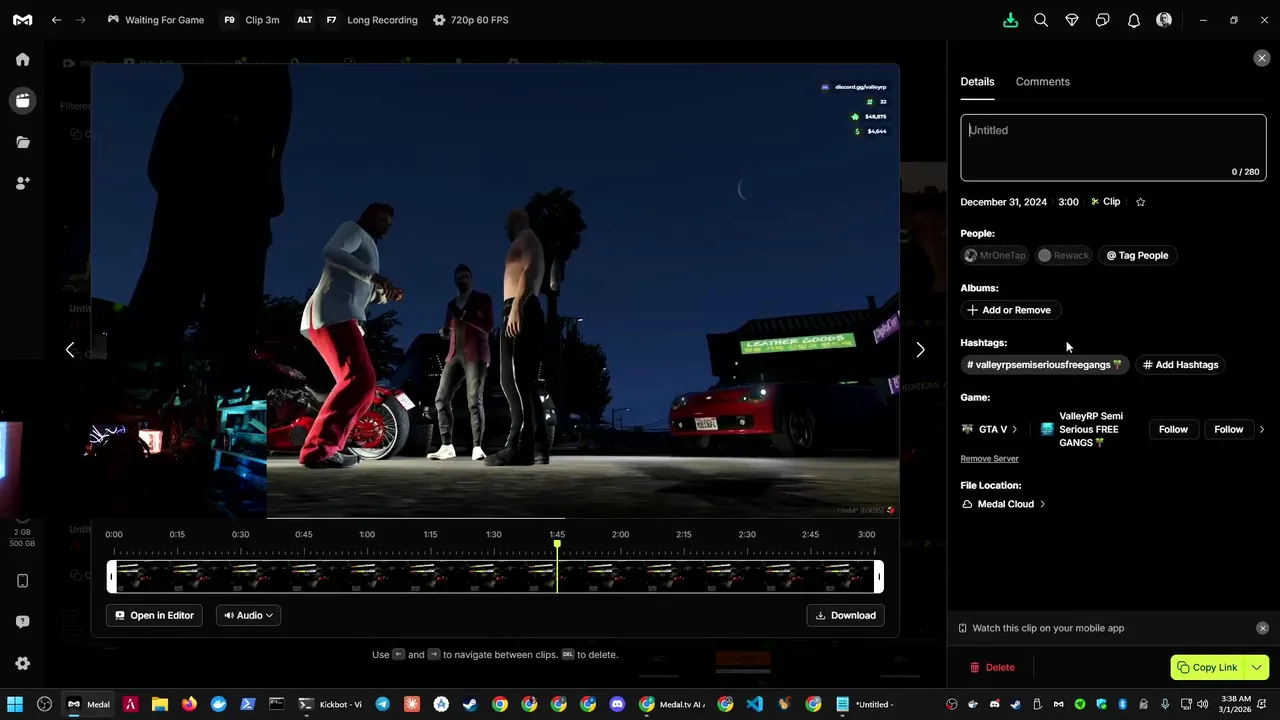Open File Explorer from the taskbar
Viewport: 1280px width, 720px height.
click(159, 704)
